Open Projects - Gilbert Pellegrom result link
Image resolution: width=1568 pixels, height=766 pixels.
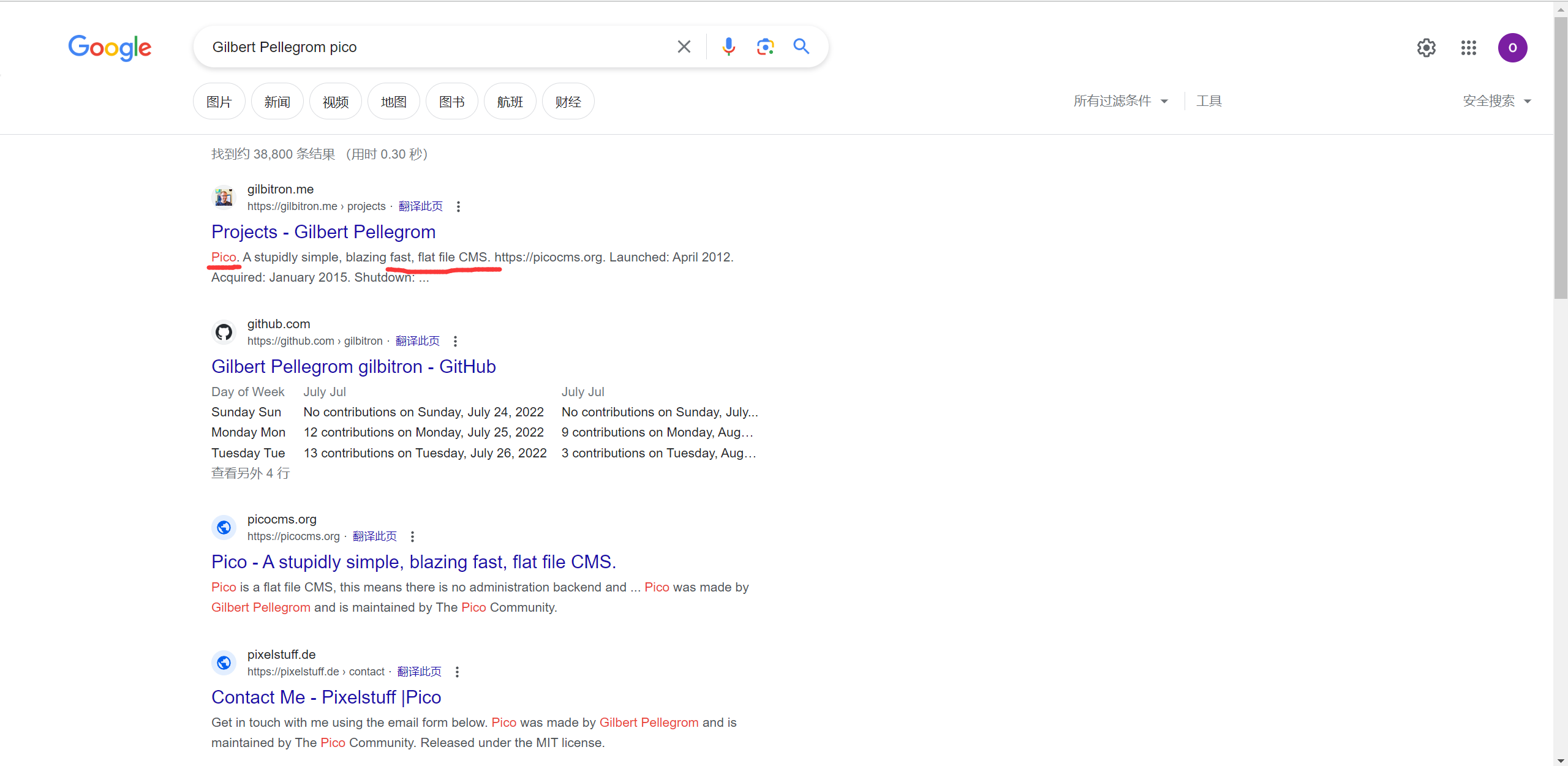coord(323,232)
